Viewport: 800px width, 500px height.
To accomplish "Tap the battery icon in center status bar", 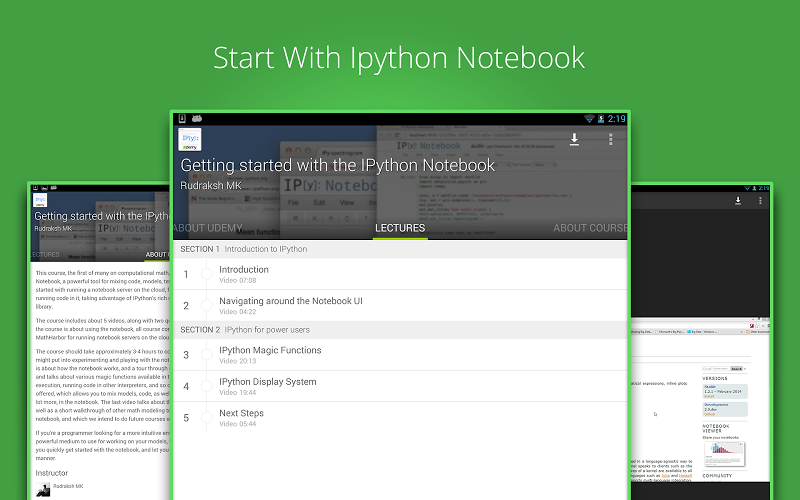I will tap(601, 119).
